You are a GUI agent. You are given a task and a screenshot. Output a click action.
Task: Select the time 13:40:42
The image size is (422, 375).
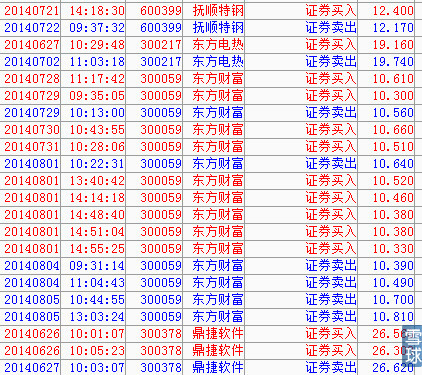(97, 181)
